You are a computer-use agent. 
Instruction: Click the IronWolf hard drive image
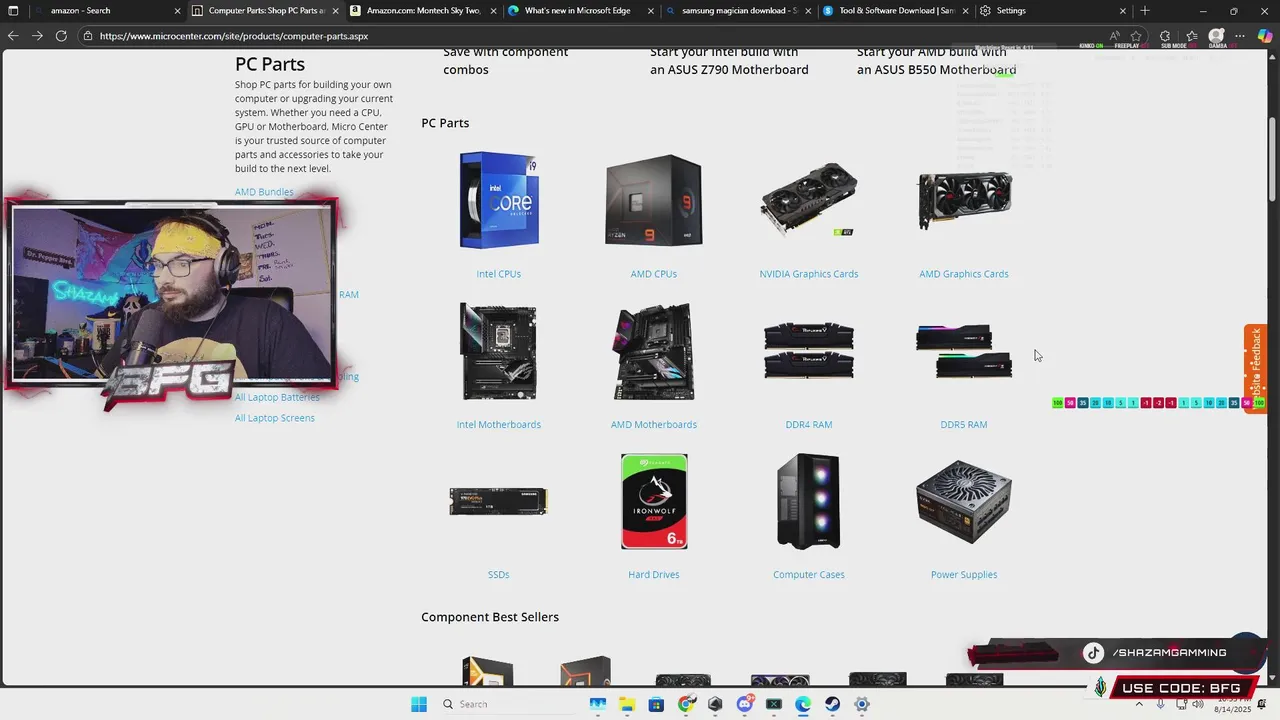(x=654, y=502)
